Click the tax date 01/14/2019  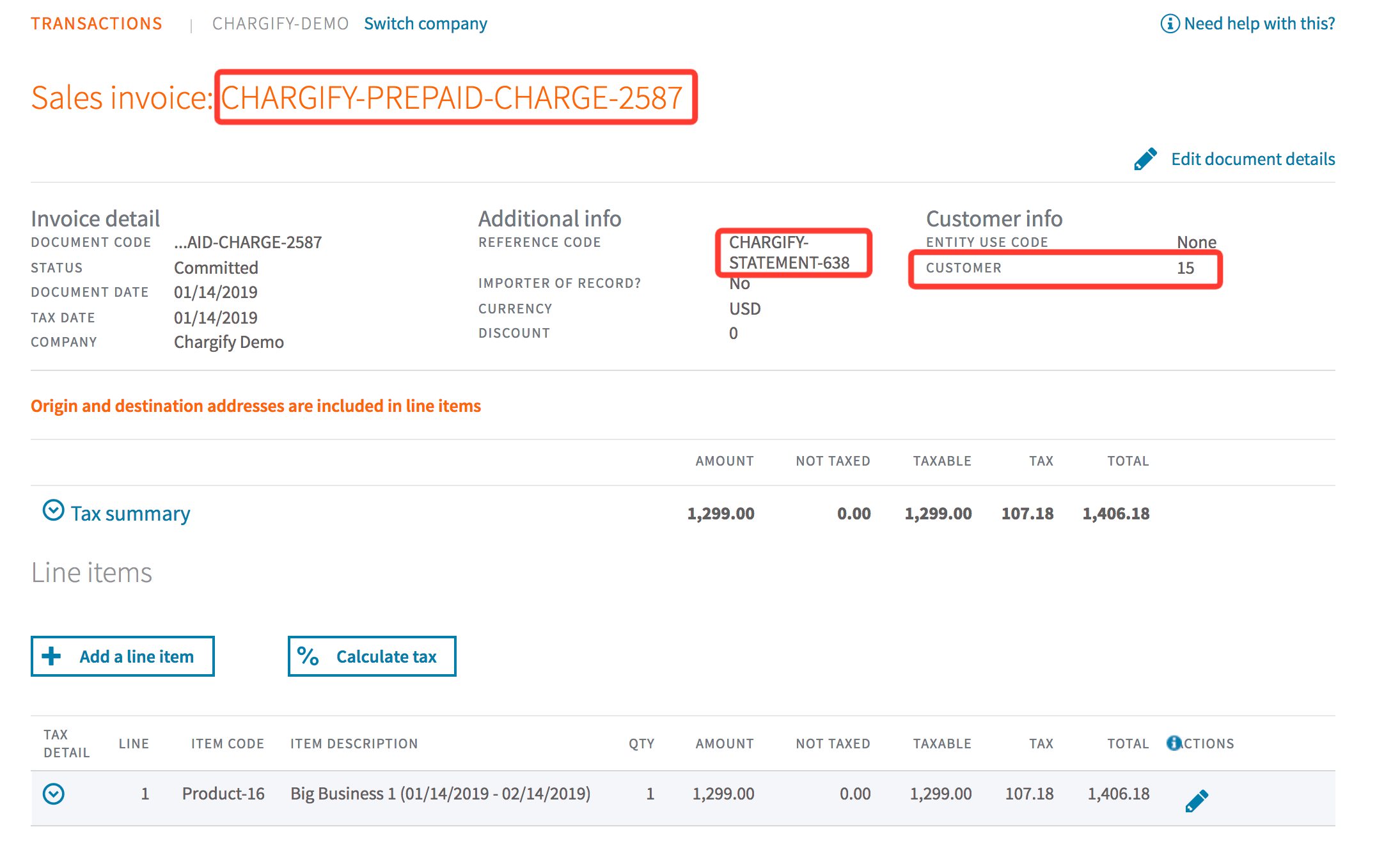click(216, 318)
